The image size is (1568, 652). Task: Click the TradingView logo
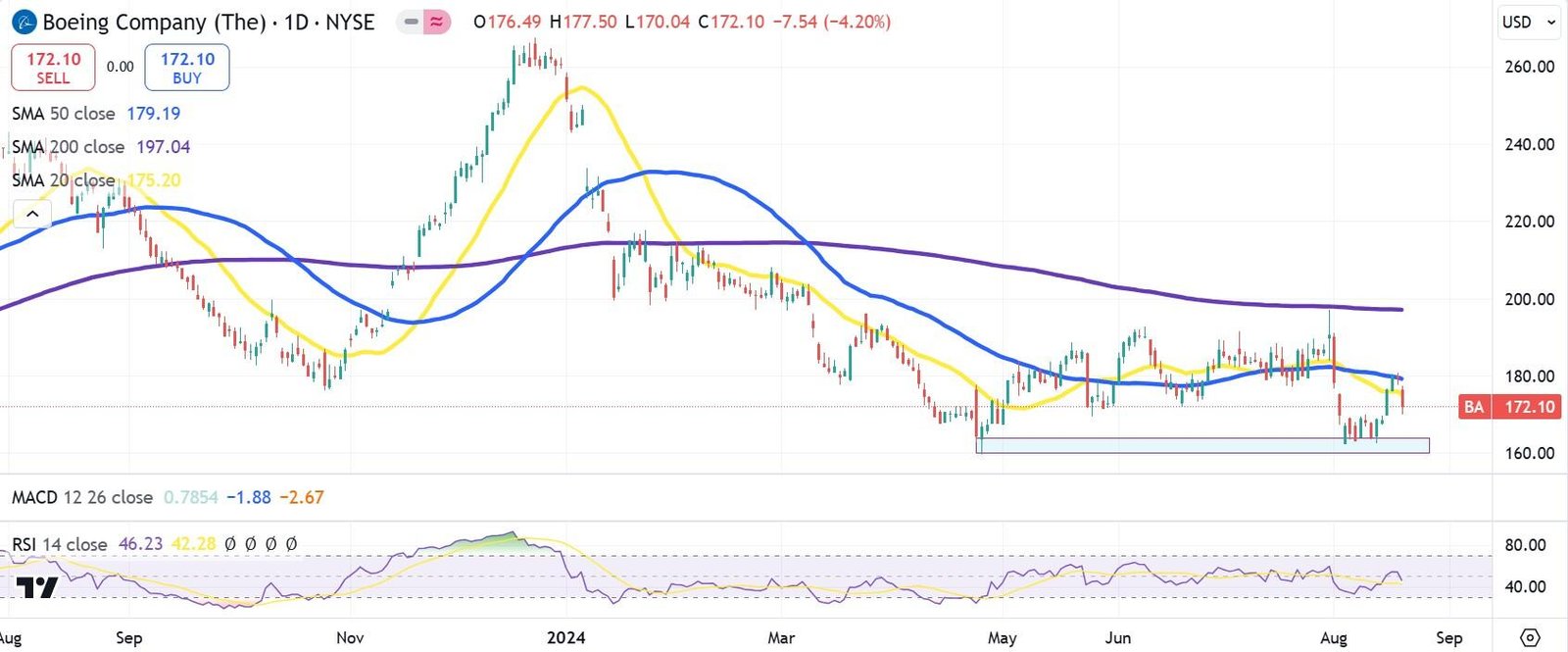pos(36,587)
